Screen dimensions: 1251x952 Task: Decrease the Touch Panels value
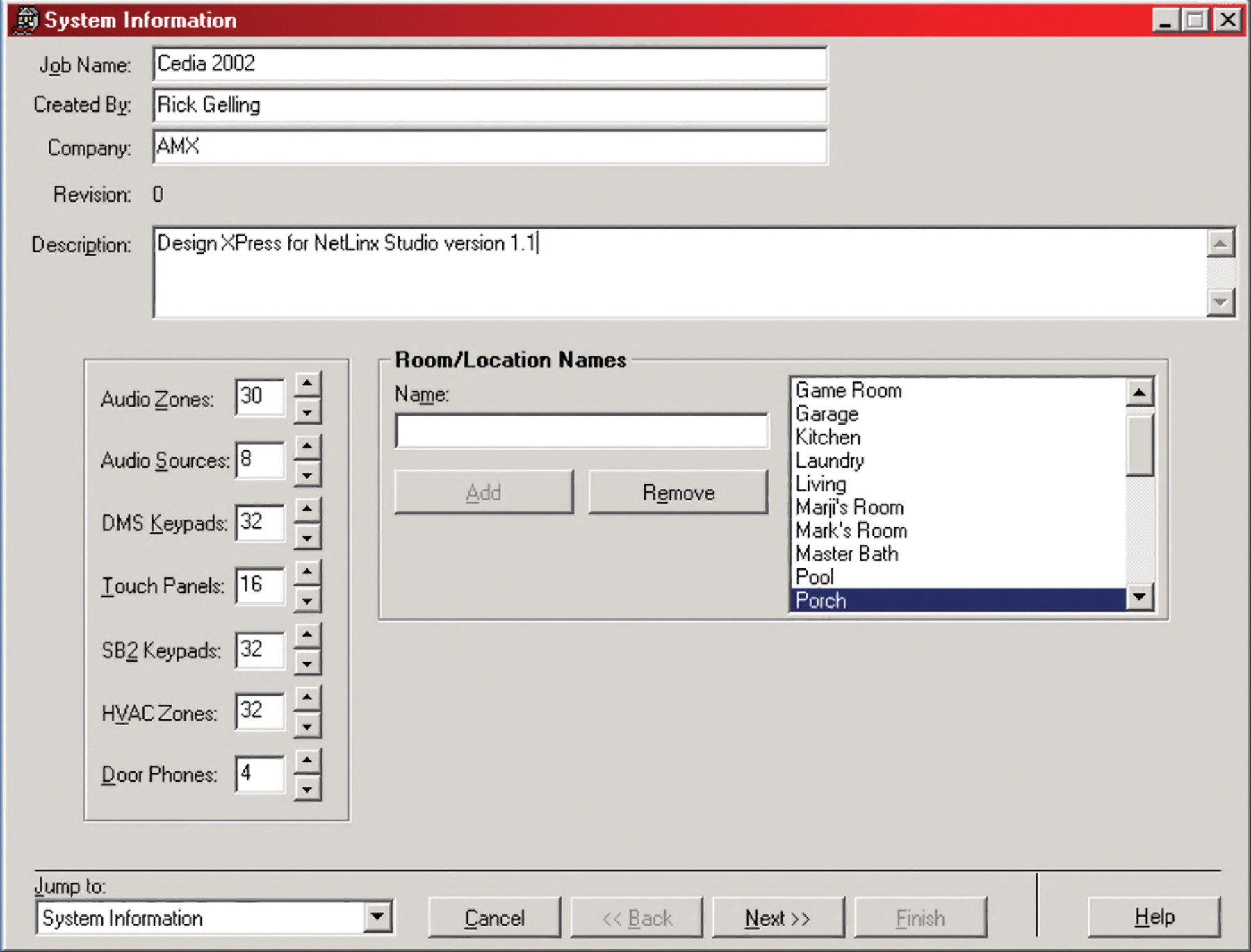click(x=307, y=600)
